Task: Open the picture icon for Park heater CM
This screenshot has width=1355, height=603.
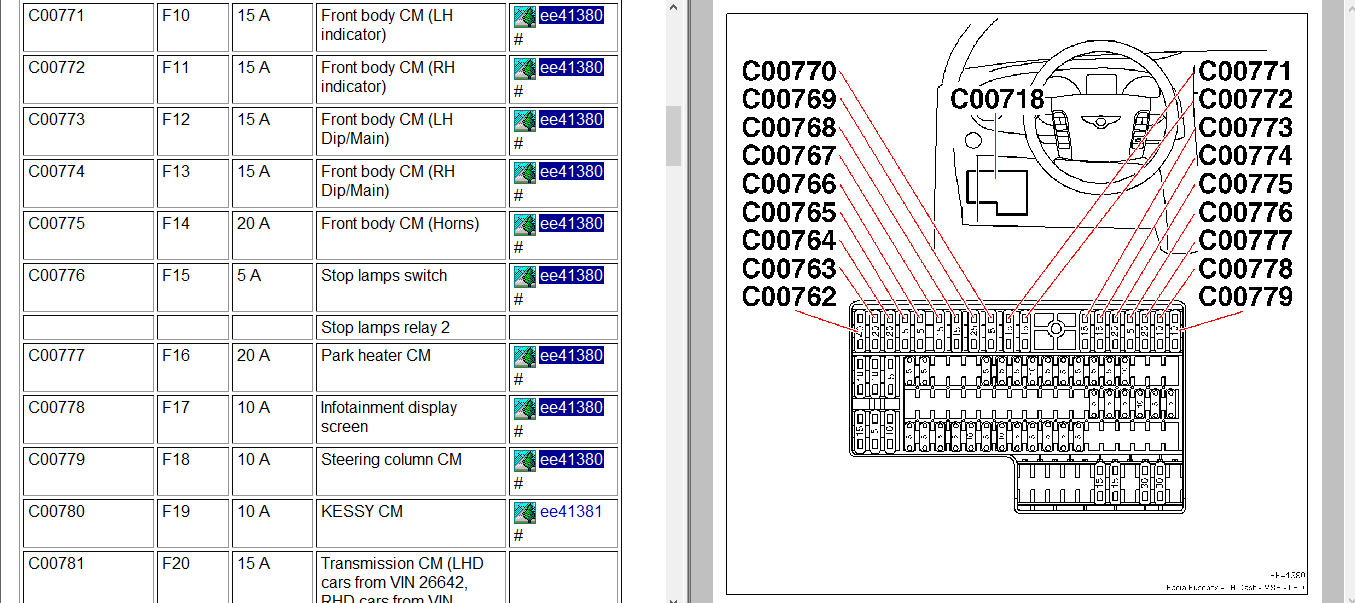Action: (x=525, y=356)
